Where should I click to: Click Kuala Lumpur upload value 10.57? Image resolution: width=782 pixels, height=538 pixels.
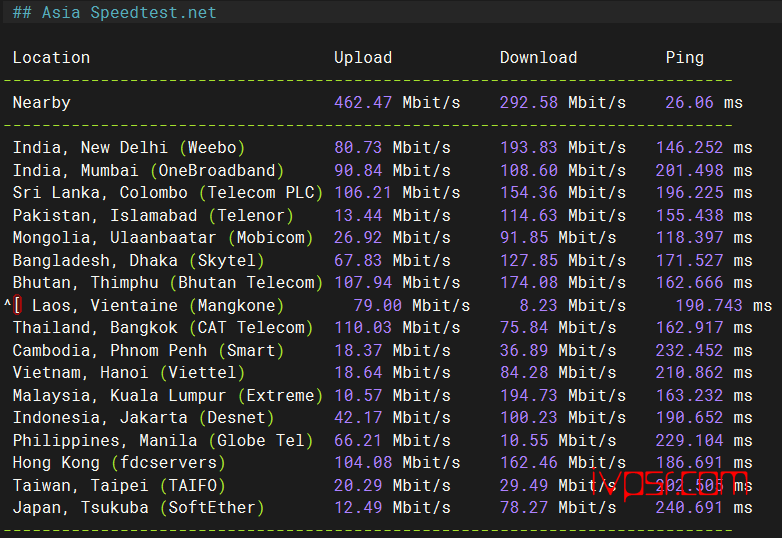pyautogui.click(x=358, y=395)
